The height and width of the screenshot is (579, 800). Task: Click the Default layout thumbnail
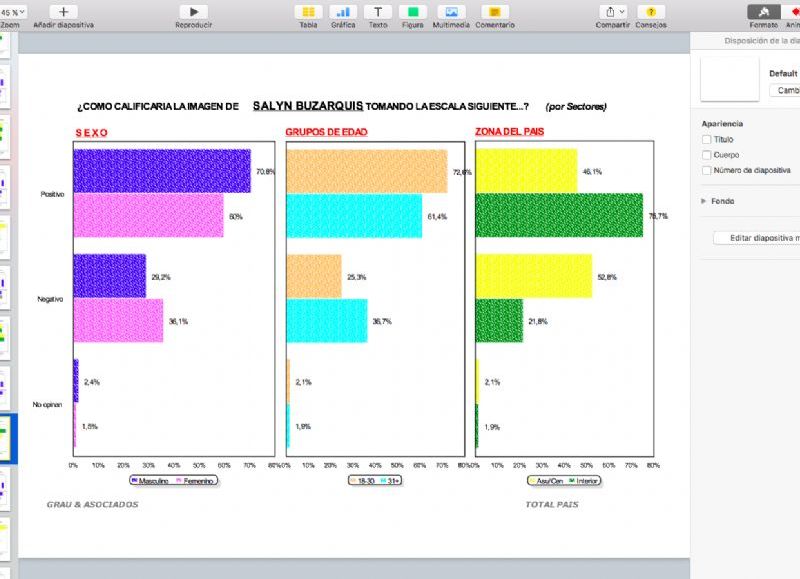click(x=730, y=79)
